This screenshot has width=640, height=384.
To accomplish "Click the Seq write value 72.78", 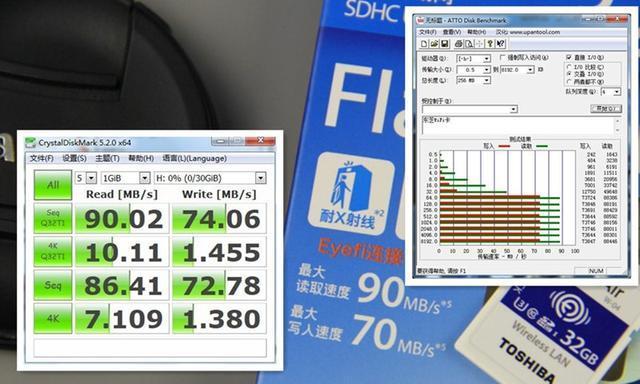I will [x=220, y=285].
